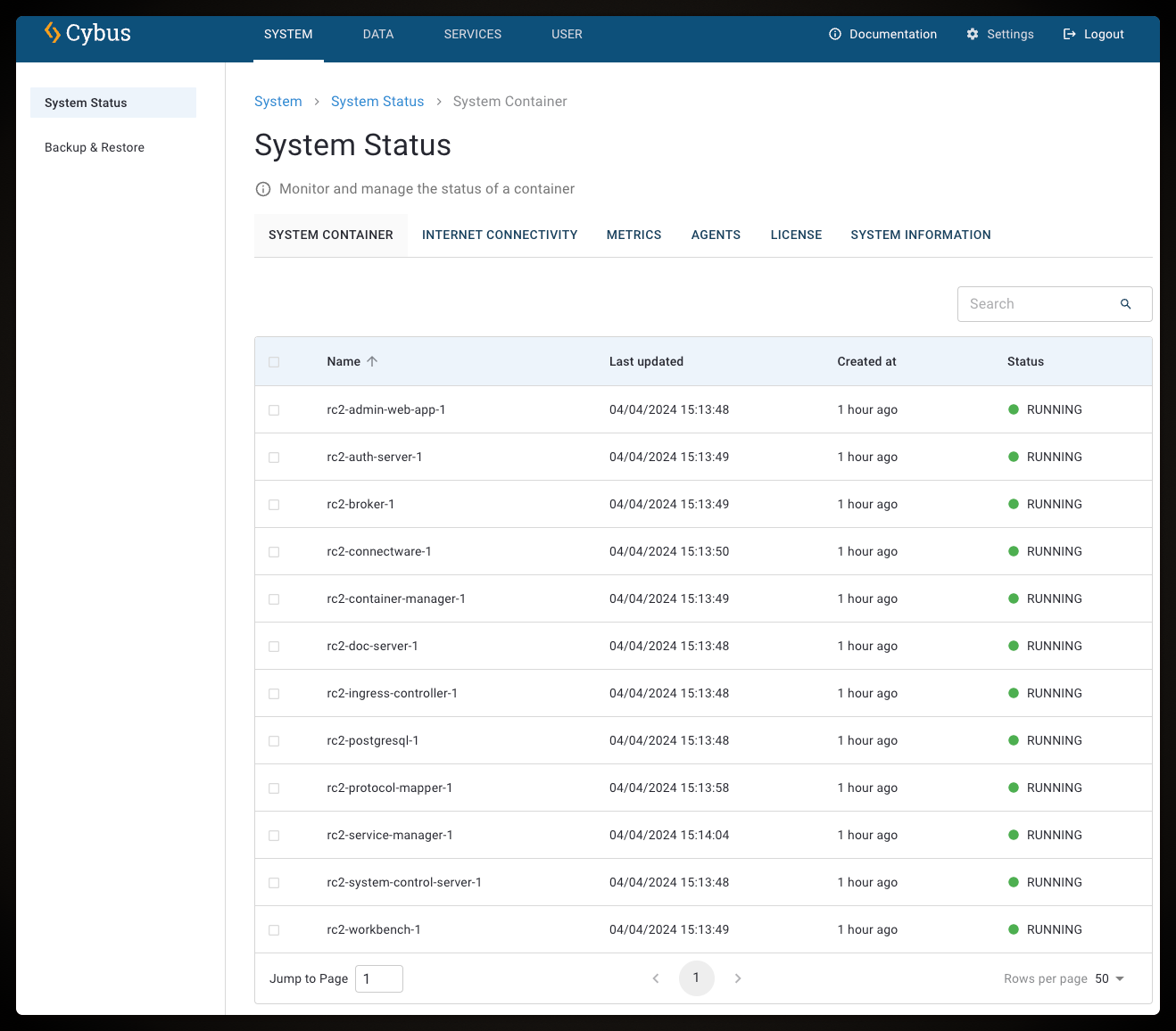Check the rc2-postgresql-1 container checkbox
This screenshot has height=1031, width=1176.
click(274, 741)
